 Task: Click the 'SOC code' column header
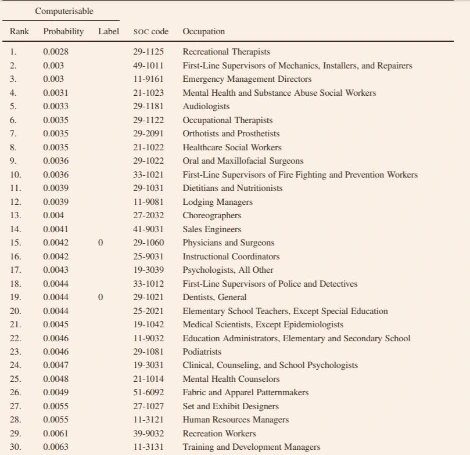tap(151, 32)
